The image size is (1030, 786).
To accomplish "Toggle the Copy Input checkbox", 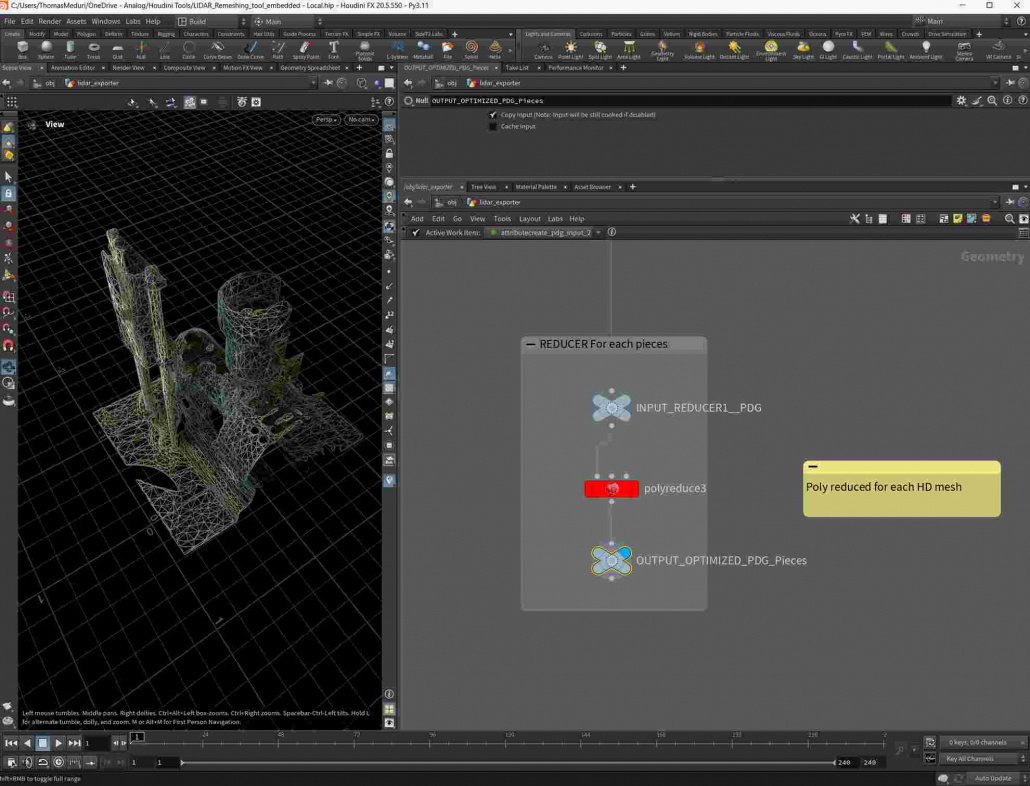I will click(x=493, y=115).
